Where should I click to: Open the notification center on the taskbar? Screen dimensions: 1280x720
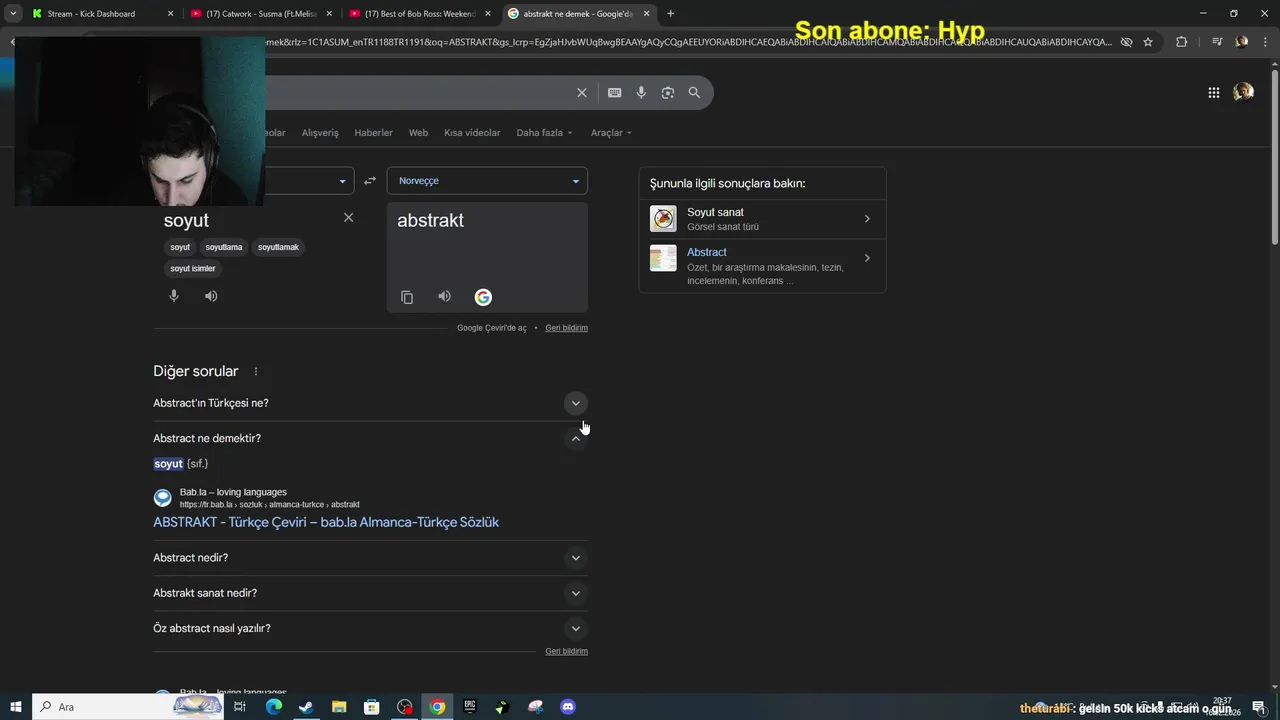point(1258,707)
